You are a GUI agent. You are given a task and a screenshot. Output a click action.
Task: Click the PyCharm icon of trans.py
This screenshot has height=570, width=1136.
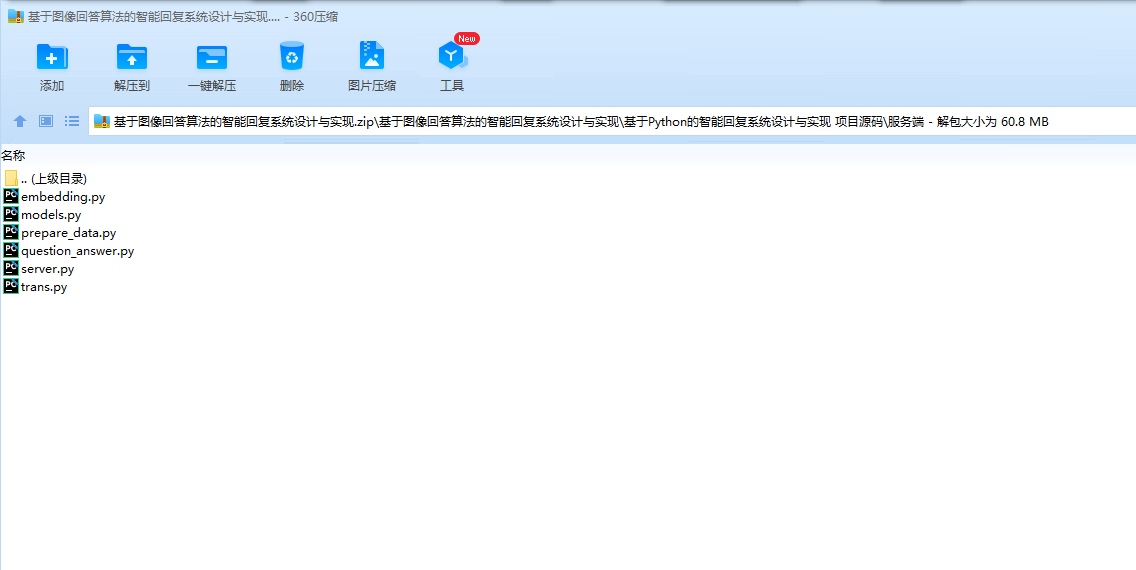11,287
